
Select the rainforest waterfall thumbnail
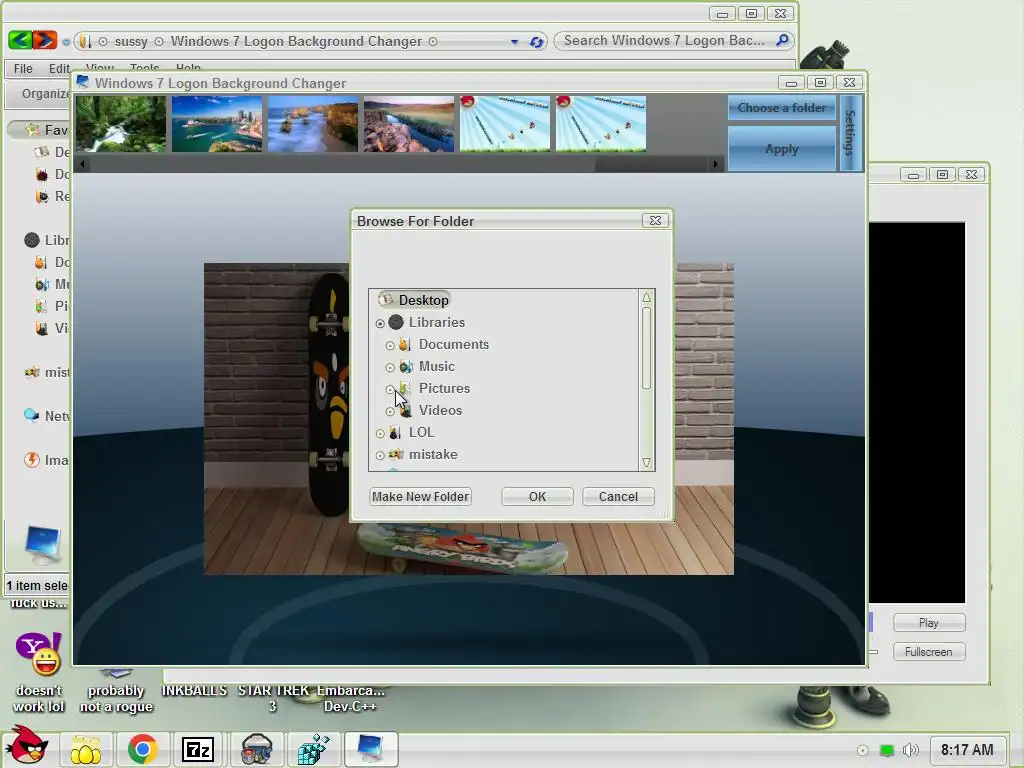click(121, 123)
